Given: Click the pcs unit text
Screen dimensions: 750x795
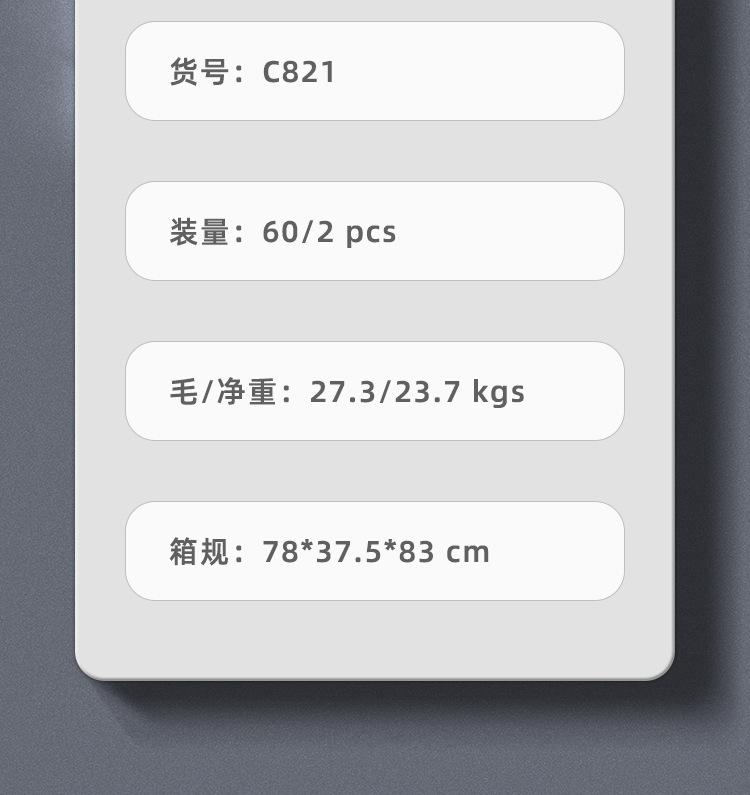Looking at the screenshot, I should (371, 233).
